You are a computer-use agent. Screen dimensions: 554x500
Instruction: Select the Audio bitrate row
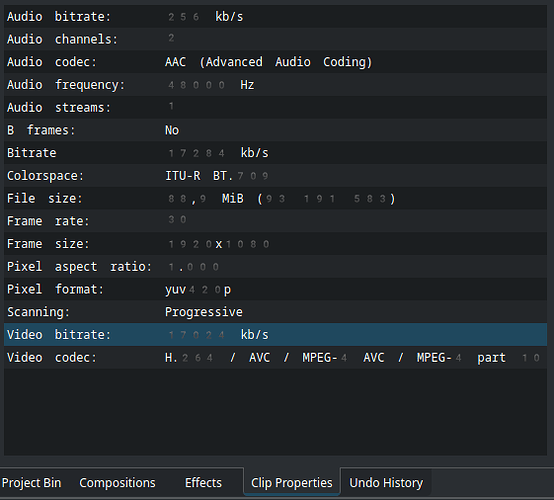(x=276, y=16)
